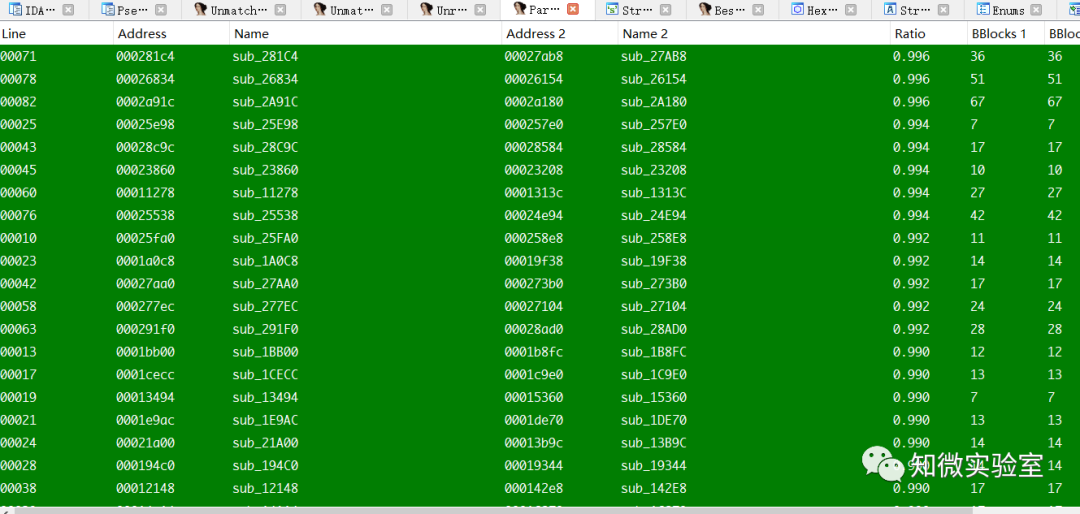Select the row for sub_26834
Screen dimensions: 1080x514
pyautogui.click(x=540, y=79)
